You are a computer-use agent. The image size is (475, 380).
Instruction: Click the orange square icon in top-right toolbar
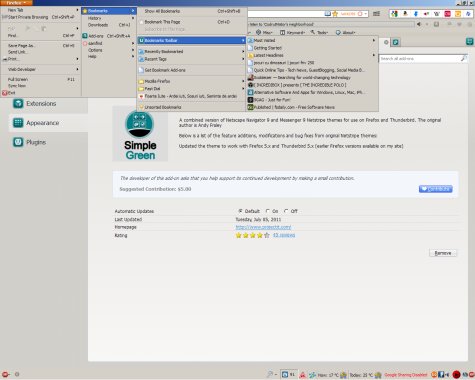tap(458, 14)
